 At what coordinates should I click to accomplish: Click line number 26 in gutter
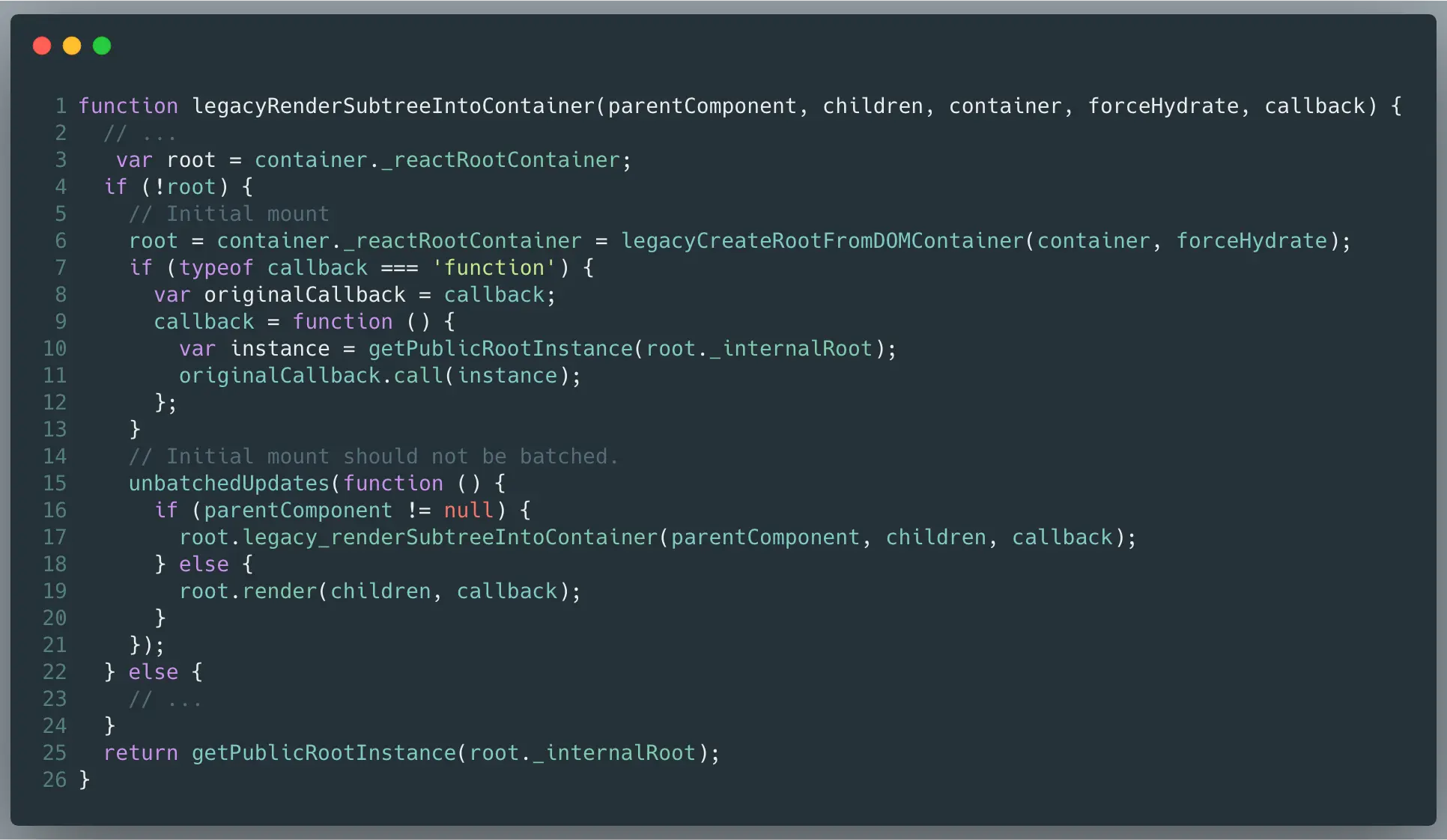point(55,780)
